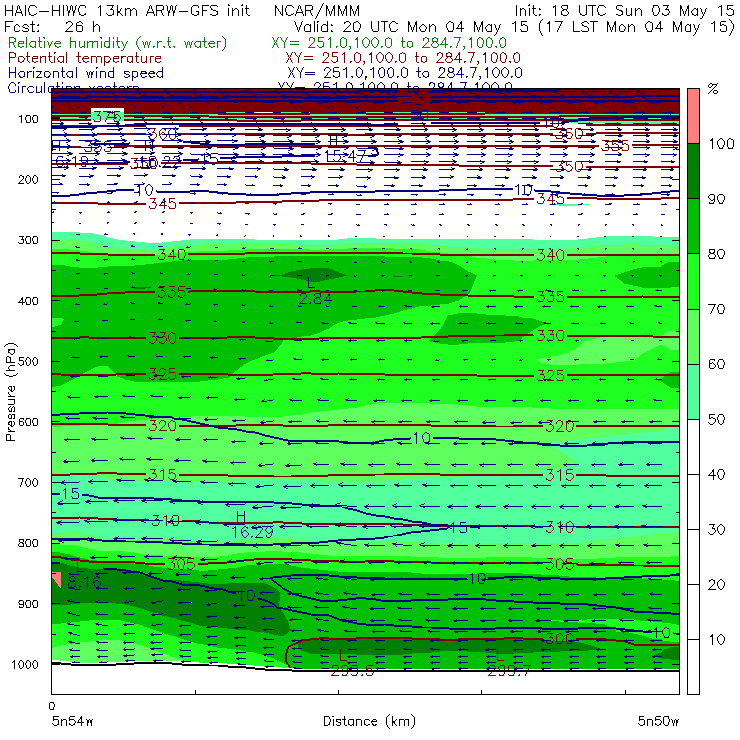Click the darkest green 90–100% colorbar segment
This screenshot has width=740, height=740.
tap(693, 171)
